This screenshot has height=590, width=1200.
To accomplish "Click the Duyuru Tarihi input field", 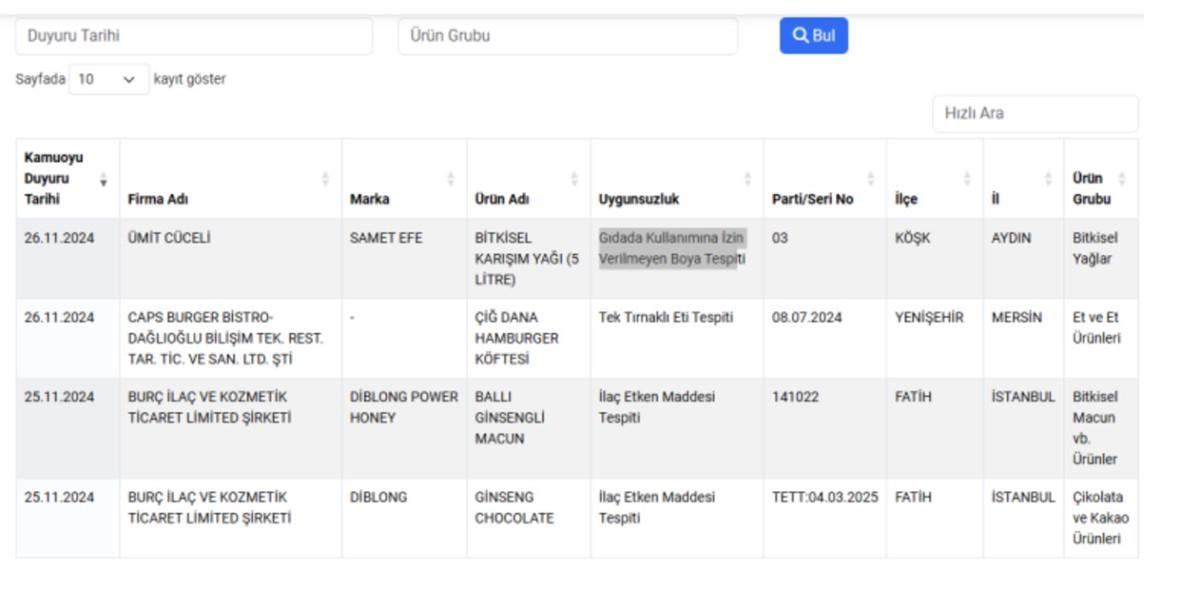I will tap(194, 36).
